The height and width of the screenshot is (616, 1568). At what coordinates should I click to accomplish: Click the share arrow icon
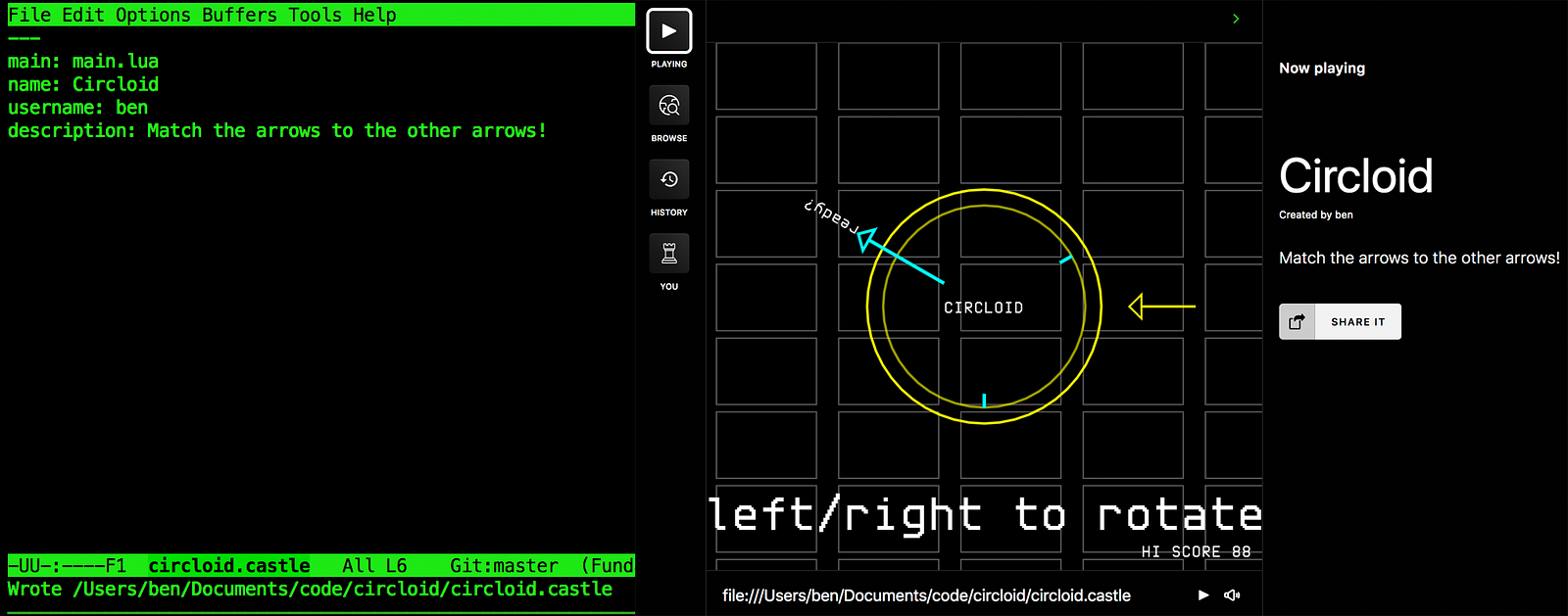(x=1297, y=321)
